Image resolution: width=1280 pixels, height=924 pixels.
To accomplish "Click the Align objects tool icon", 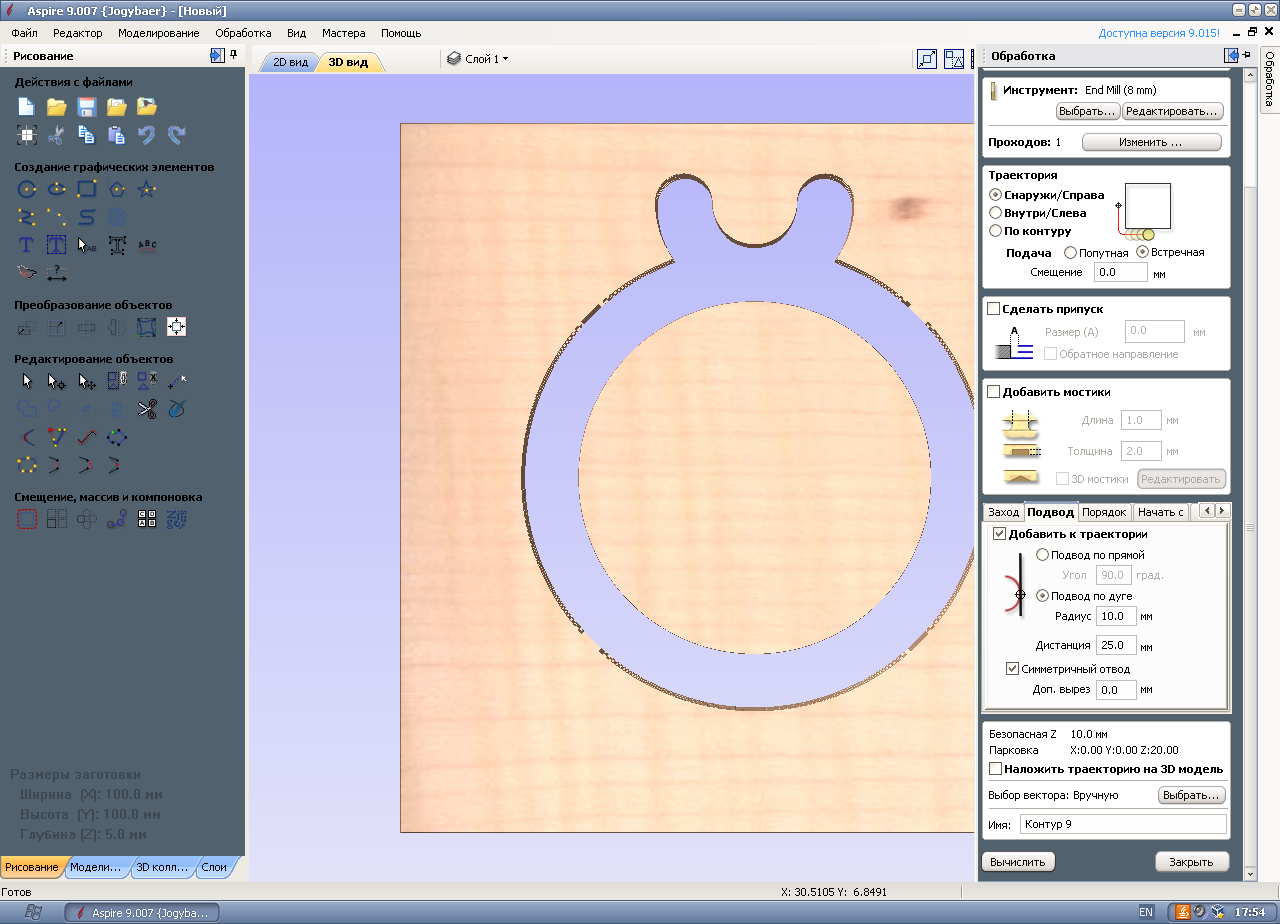I will (x=177, y=327).
